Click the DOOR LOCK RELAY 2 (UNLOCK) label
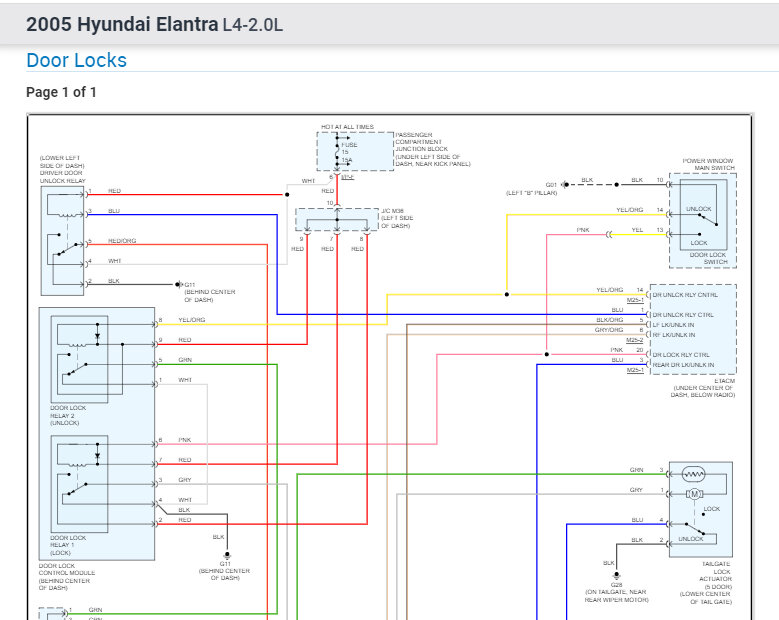This screenshot has height=620, width=779. (x=69, y=415)
